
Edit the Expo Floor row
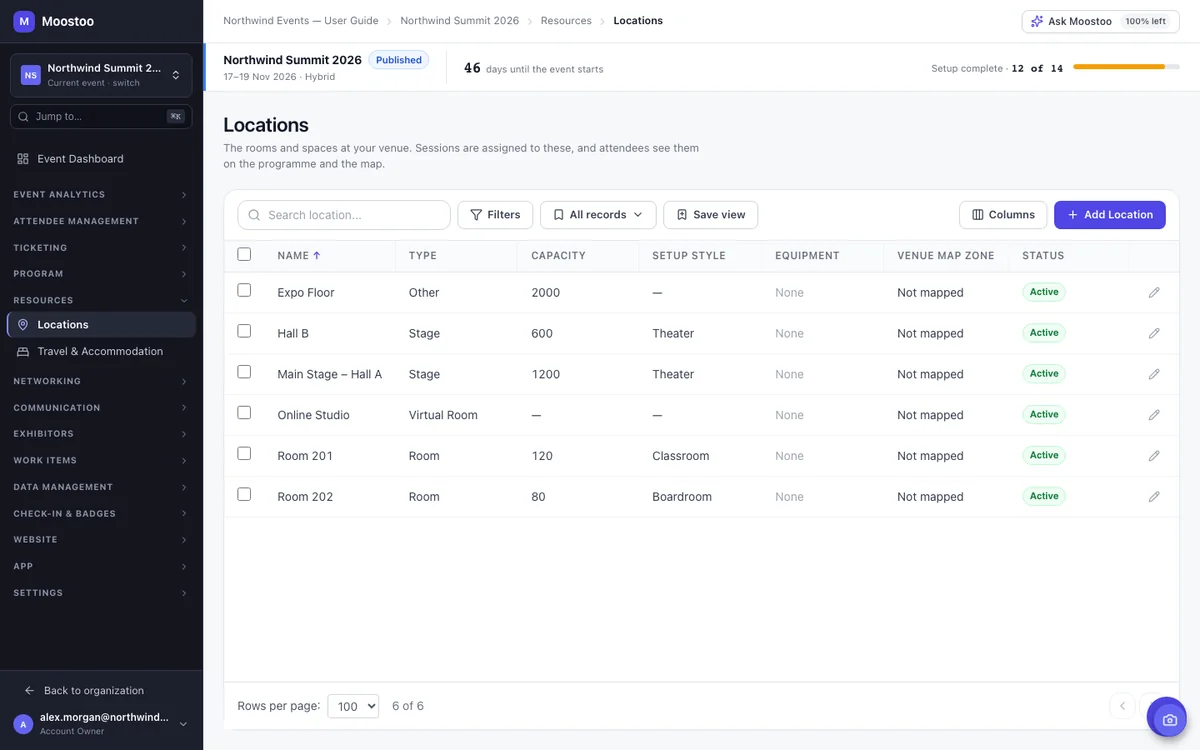click(1154, 293)
